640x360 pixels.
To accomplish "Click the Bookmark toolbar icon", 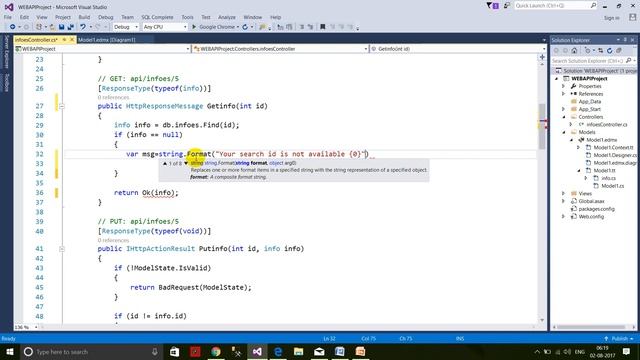I will coord(322,27).
